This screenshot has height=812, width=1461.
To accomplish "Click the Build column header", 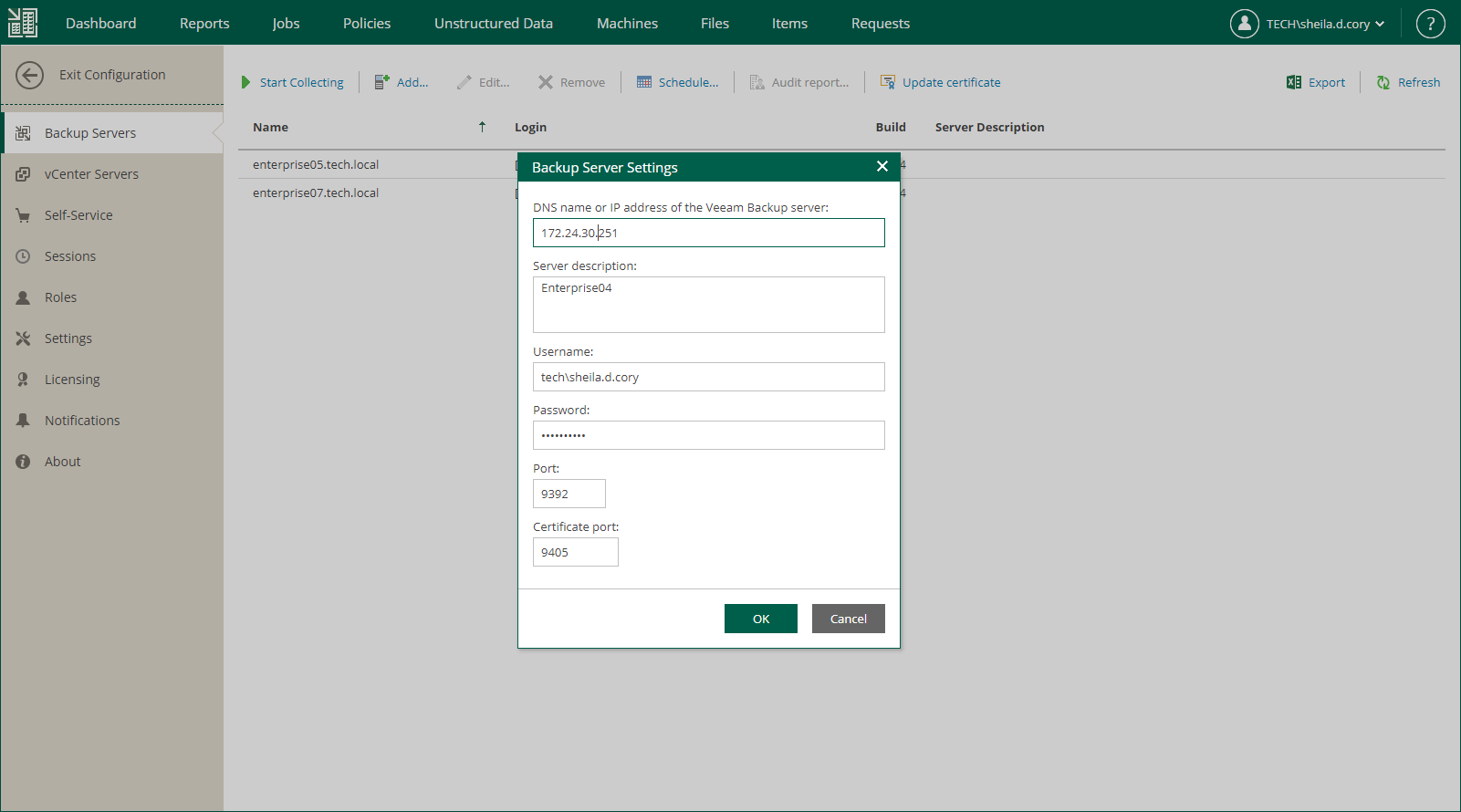I will click(x=891, y=127).
